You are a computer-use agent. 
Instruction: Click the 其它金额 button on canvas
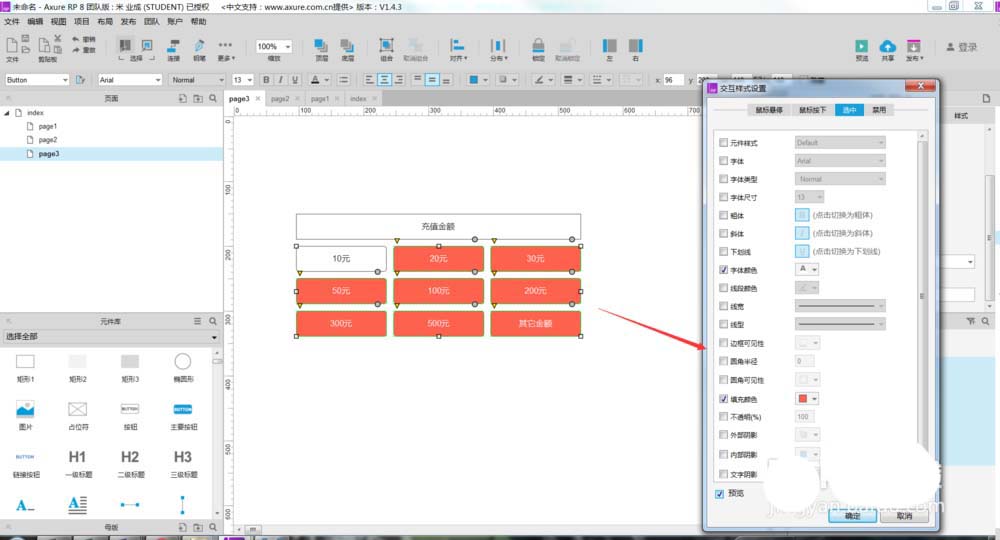pos(536,323)
